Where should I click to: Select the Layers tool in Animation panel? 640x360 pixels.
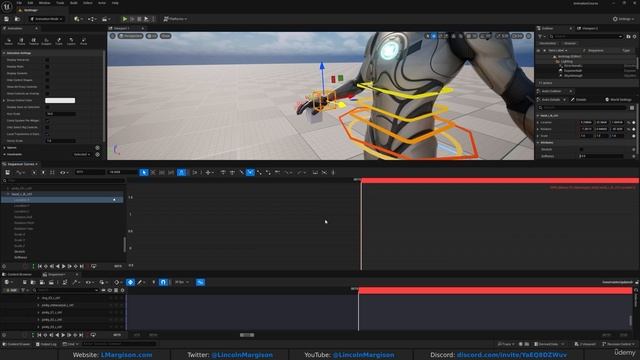click(x=71, y=41)
